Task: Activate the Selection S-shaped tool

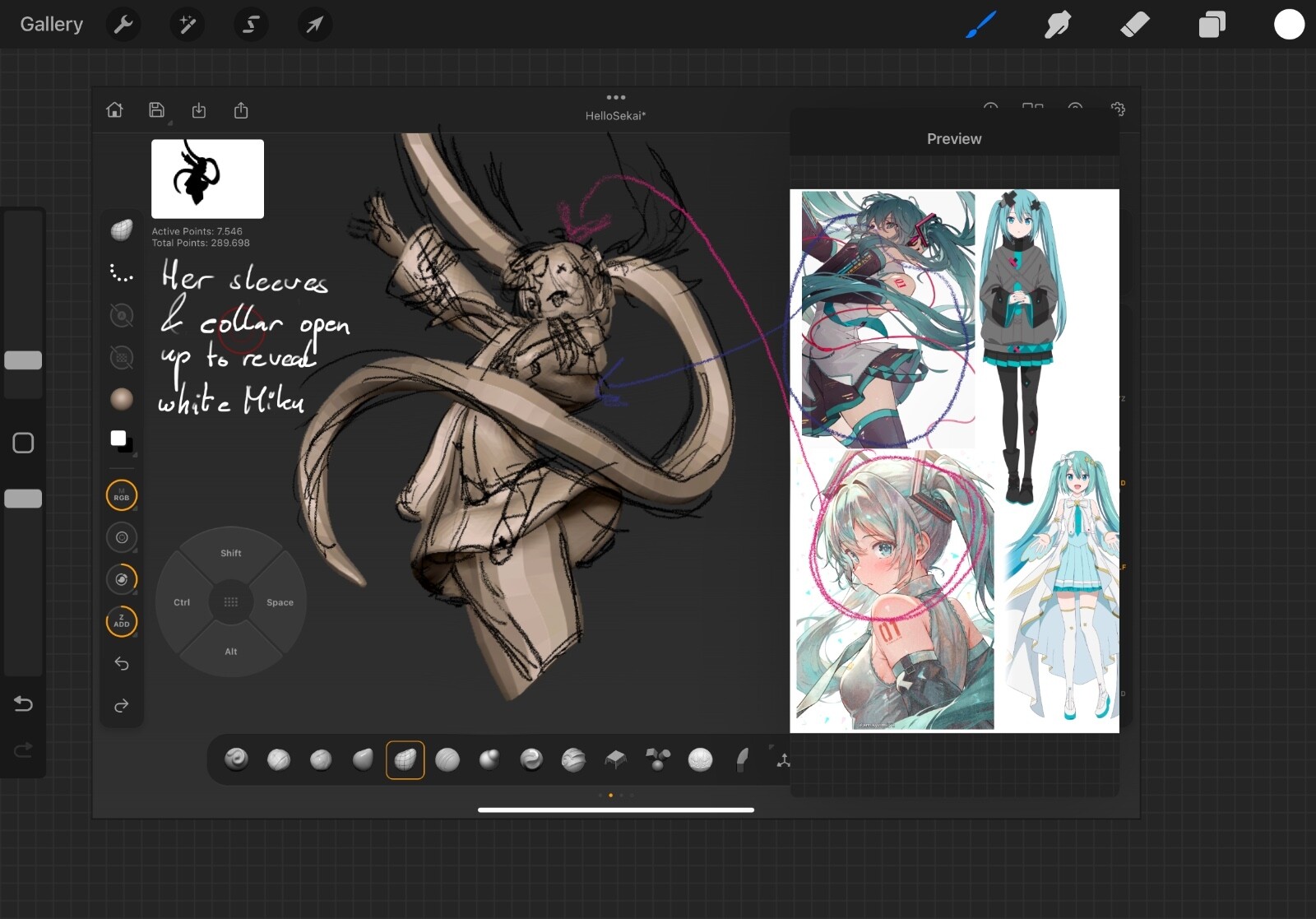Action: click(251, 25)
